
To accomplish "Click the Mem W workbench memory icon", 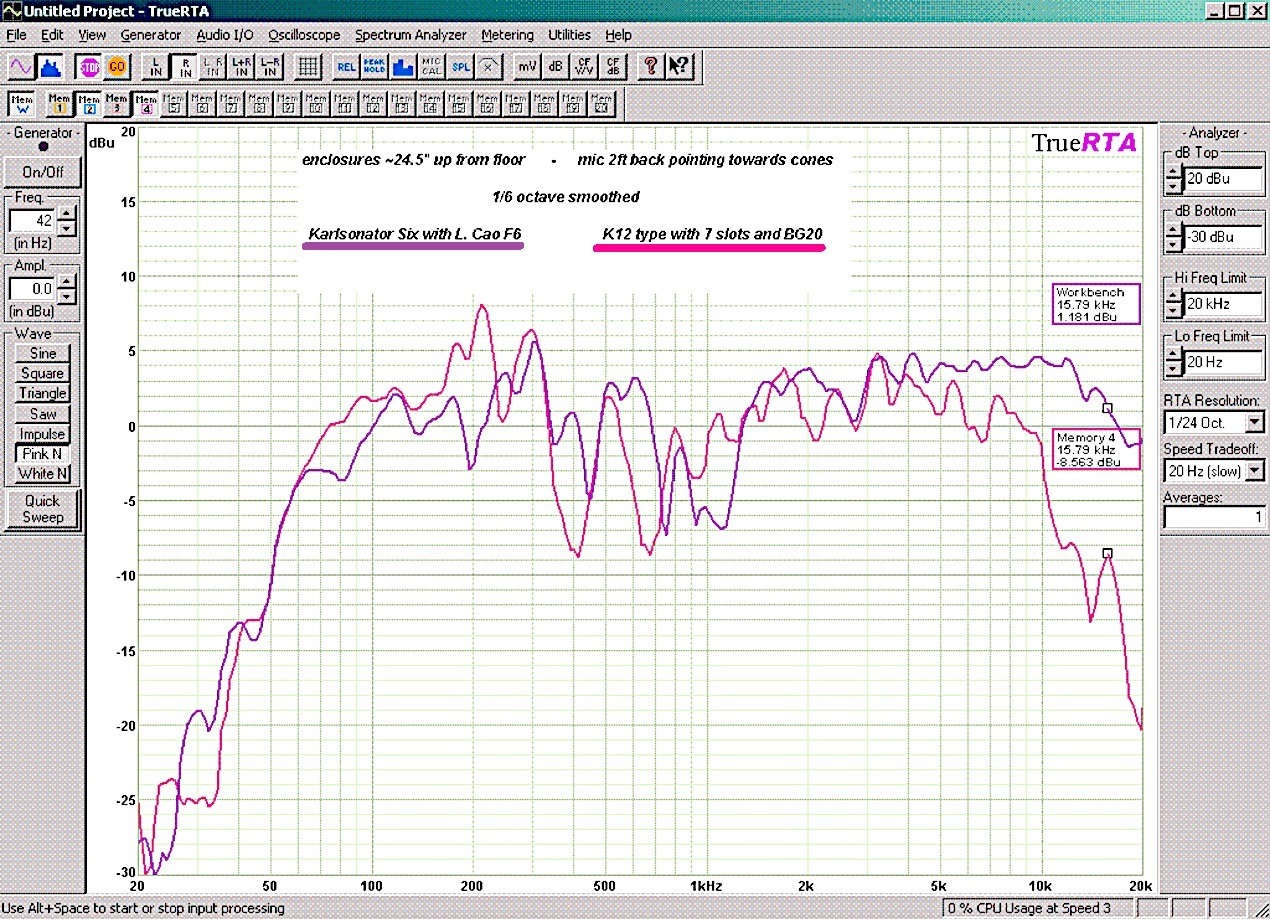I will 22,103.
